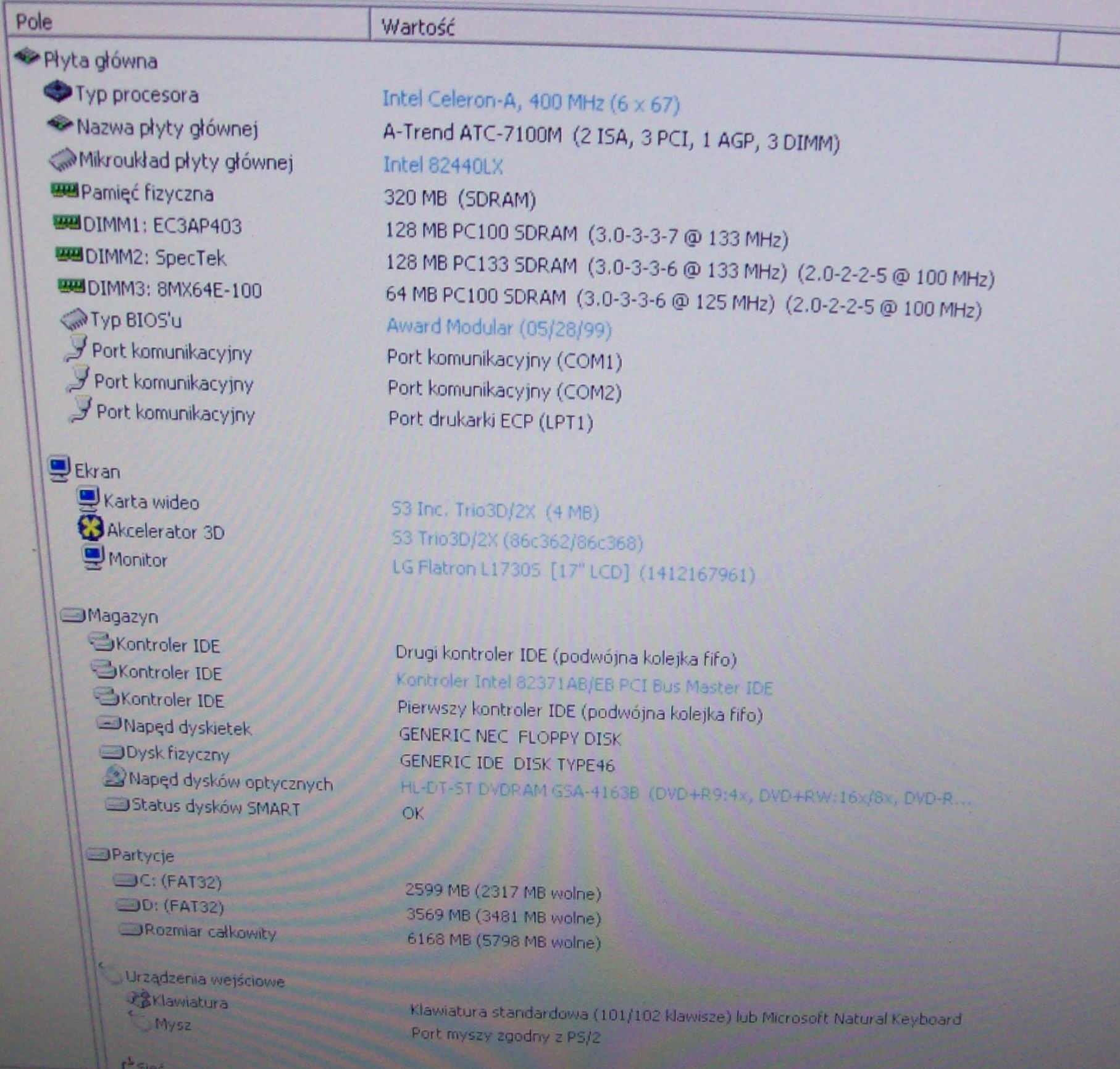Select the 128 MB PC100 SDRAM value

pos(587,235)
